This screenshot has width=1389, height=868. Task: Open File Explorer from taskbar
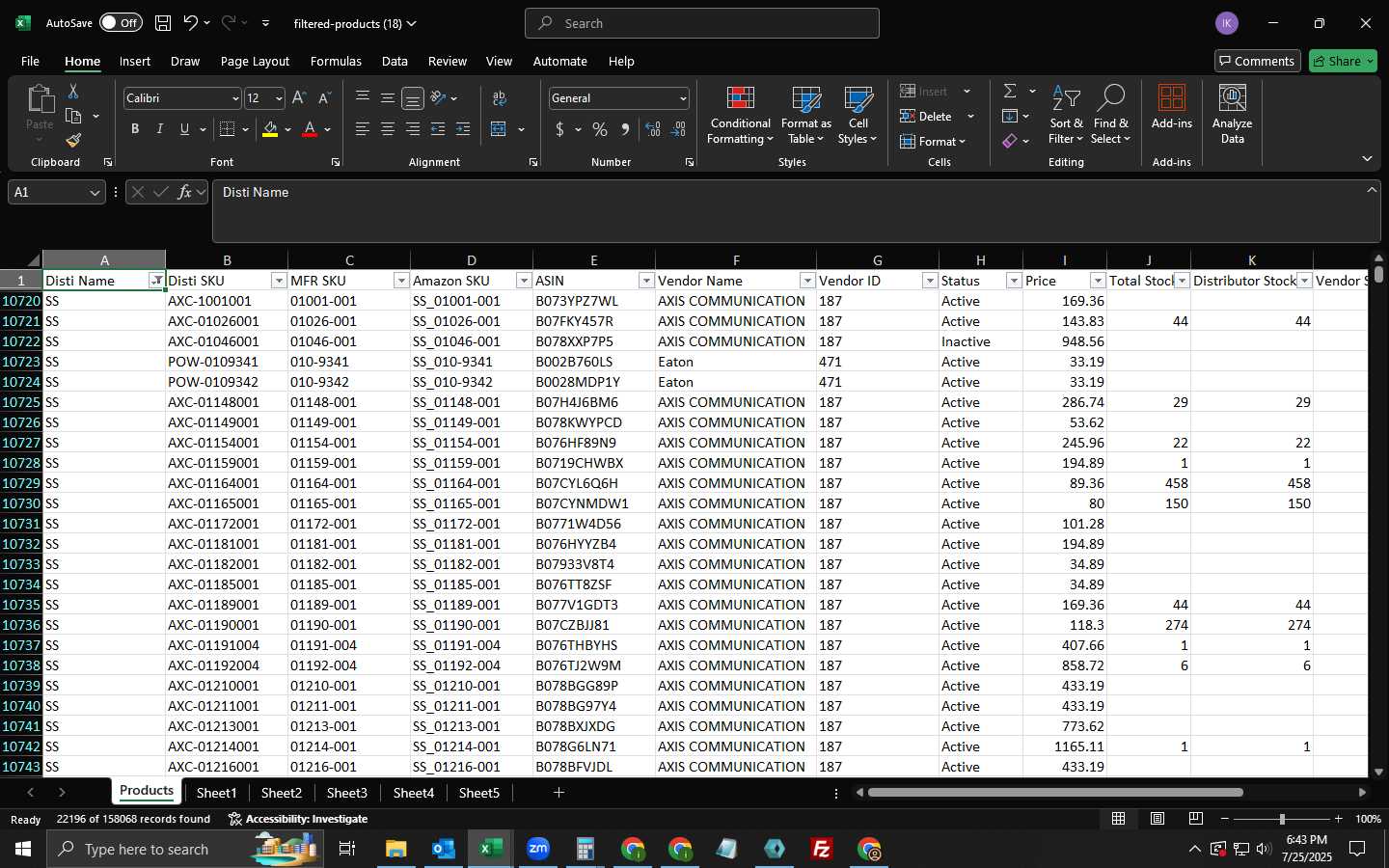coord(396,849)
